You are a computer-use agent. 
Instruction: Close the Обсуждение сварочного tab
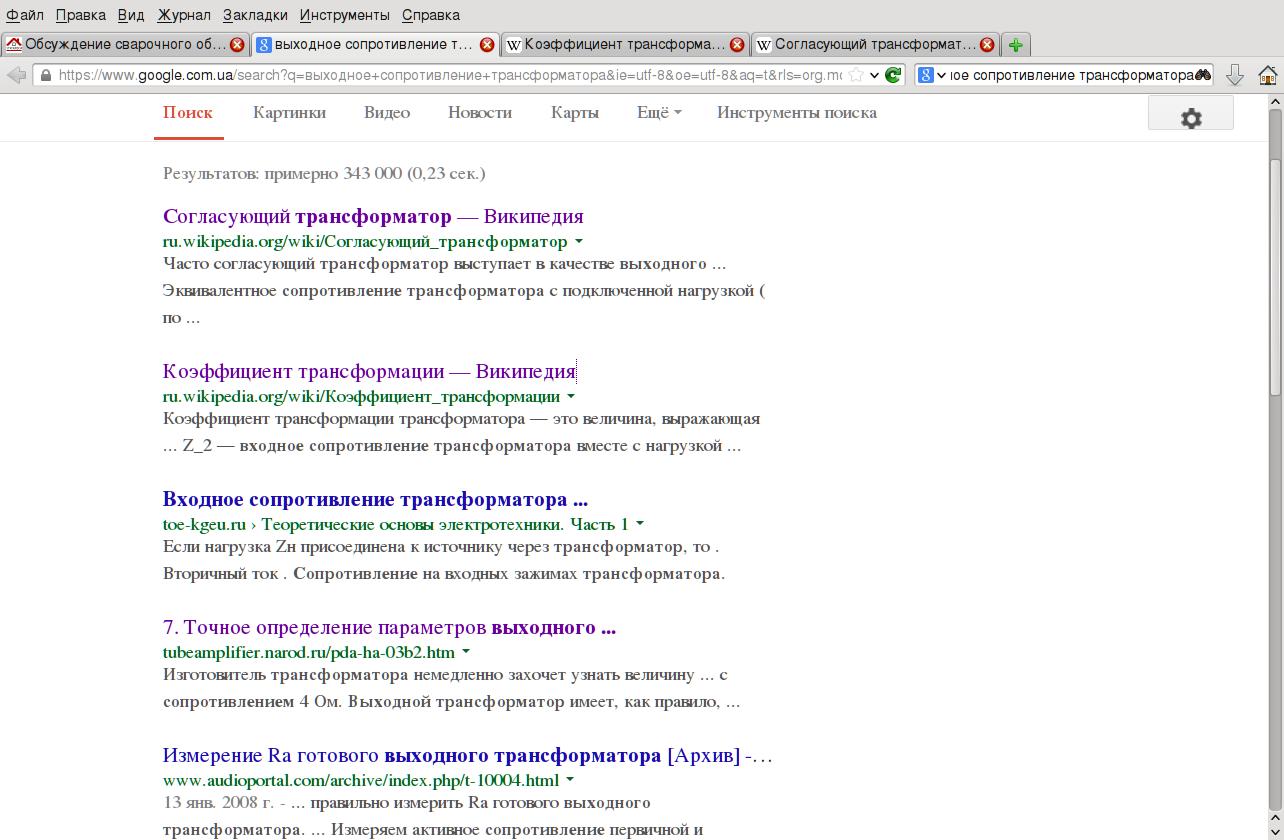[x=237, y=45]
